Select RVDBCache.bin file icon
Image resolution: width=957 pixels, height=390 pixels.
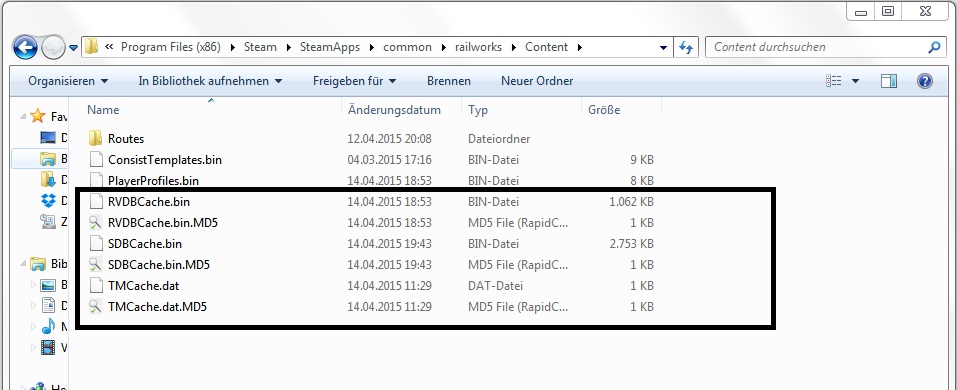pos(95,201)
